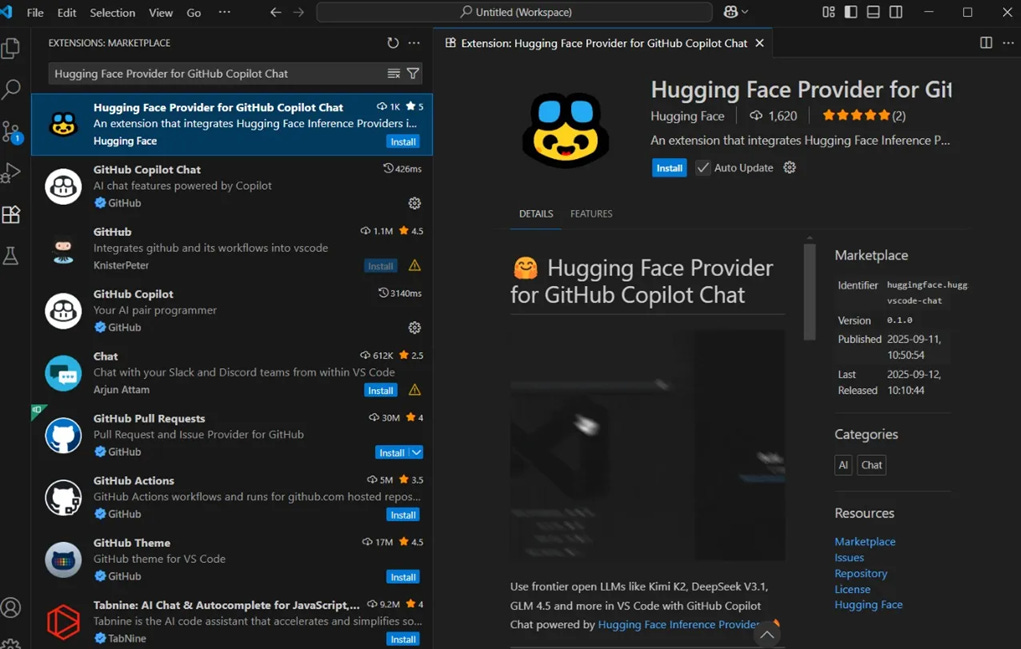Click warning icon on KnisterPeter GitHub extension
Viewport: 1021px width, 649px height.
[414, 266]
